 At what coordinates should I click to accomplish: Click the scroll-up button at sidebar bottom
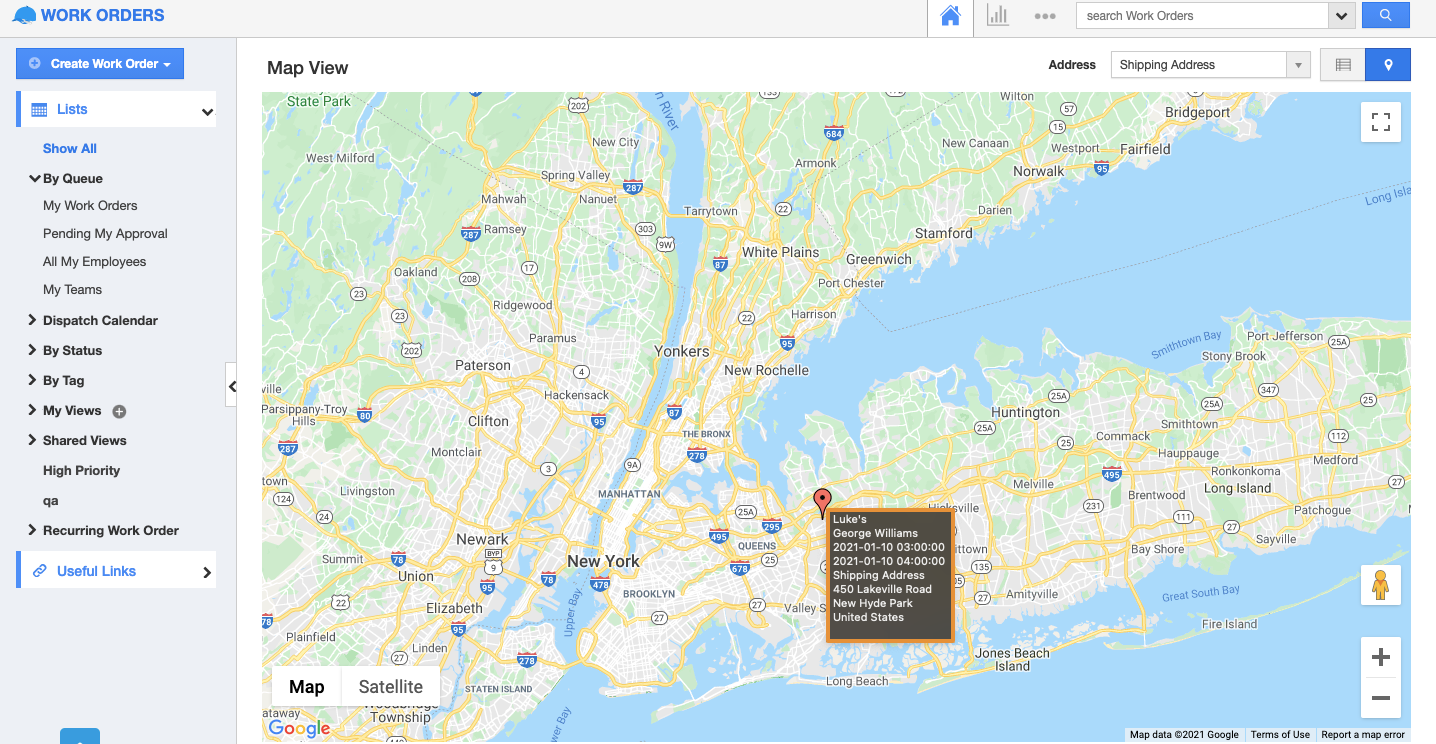coord(80,737)
